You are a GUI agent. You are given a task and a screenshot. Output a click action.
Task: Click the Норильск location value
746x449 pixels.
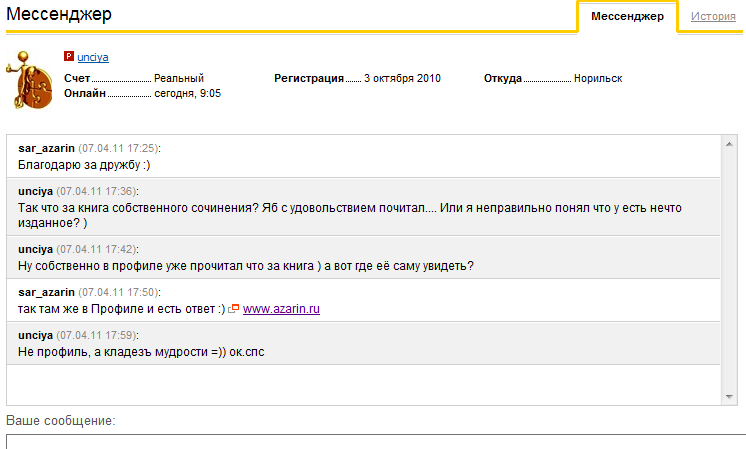click(598, 78)
